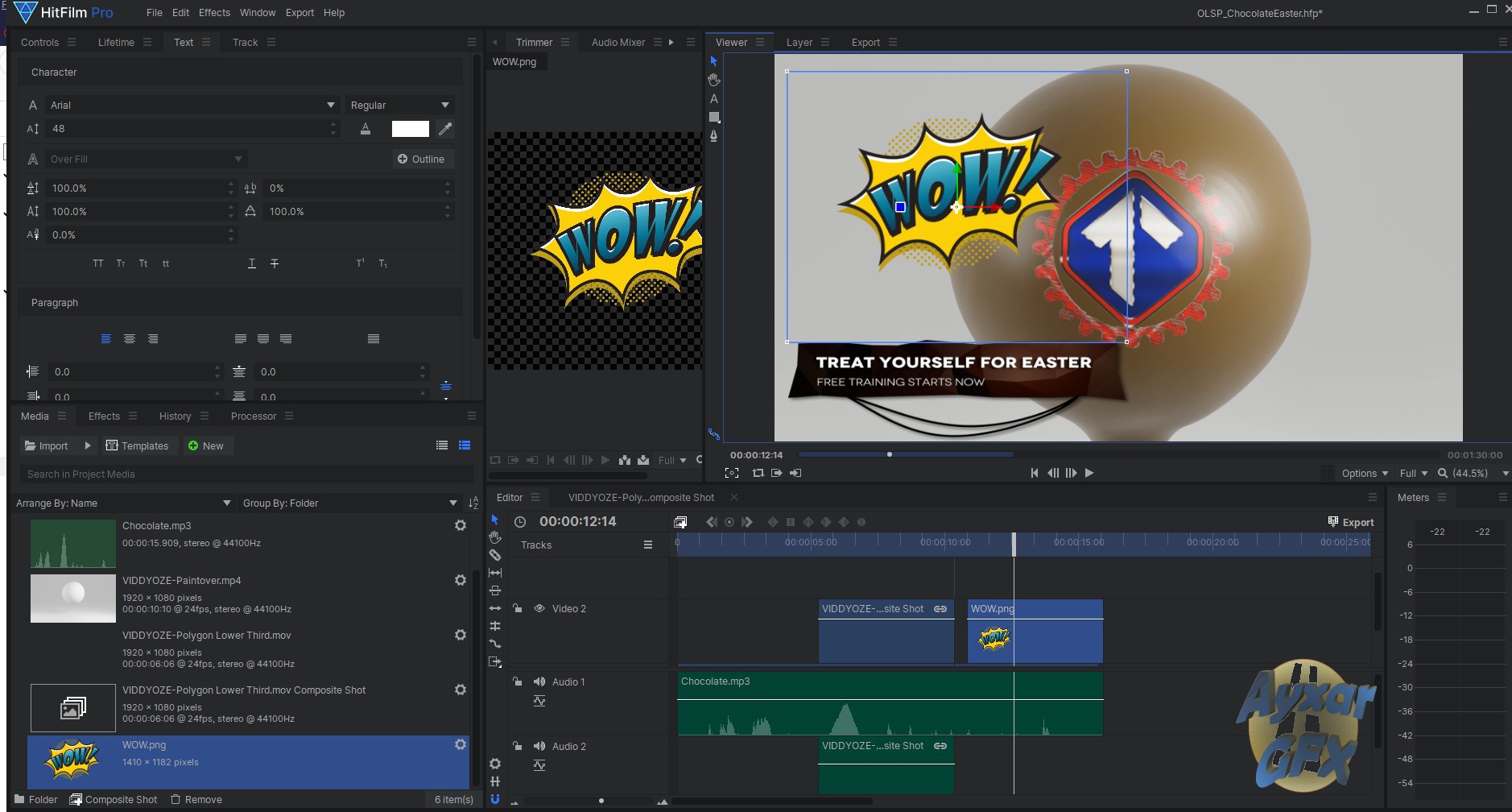The image size is (1512, 812).
Task: Select the Text tool in the Viewer
Action: (x=714, y=98)
